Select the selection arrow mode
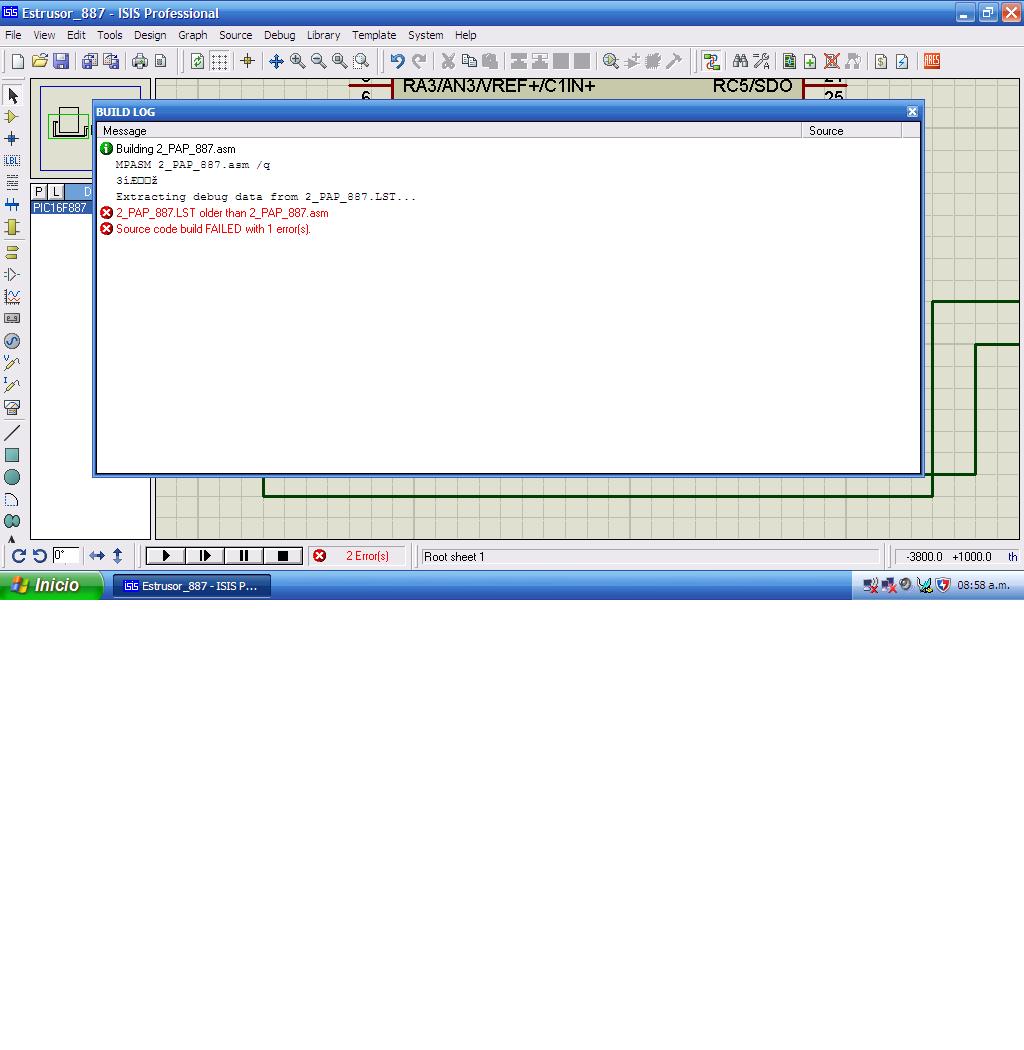This screenshot has height=1050, width=1024. click(x=12, y=96)
